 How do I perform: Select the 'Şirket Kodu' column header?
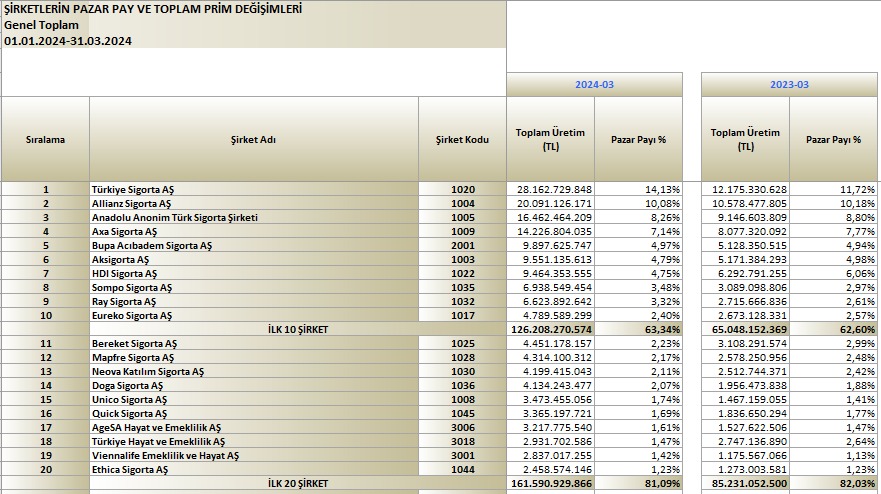click(x=462, y=139)
